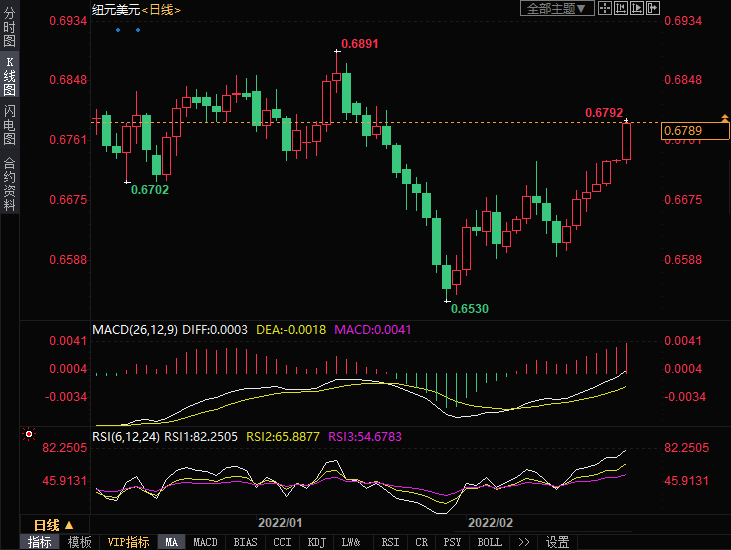Screen dimensions: 731x550
Task: Click the play-forward range icon at top right
Action: click(x=638, y=8)
